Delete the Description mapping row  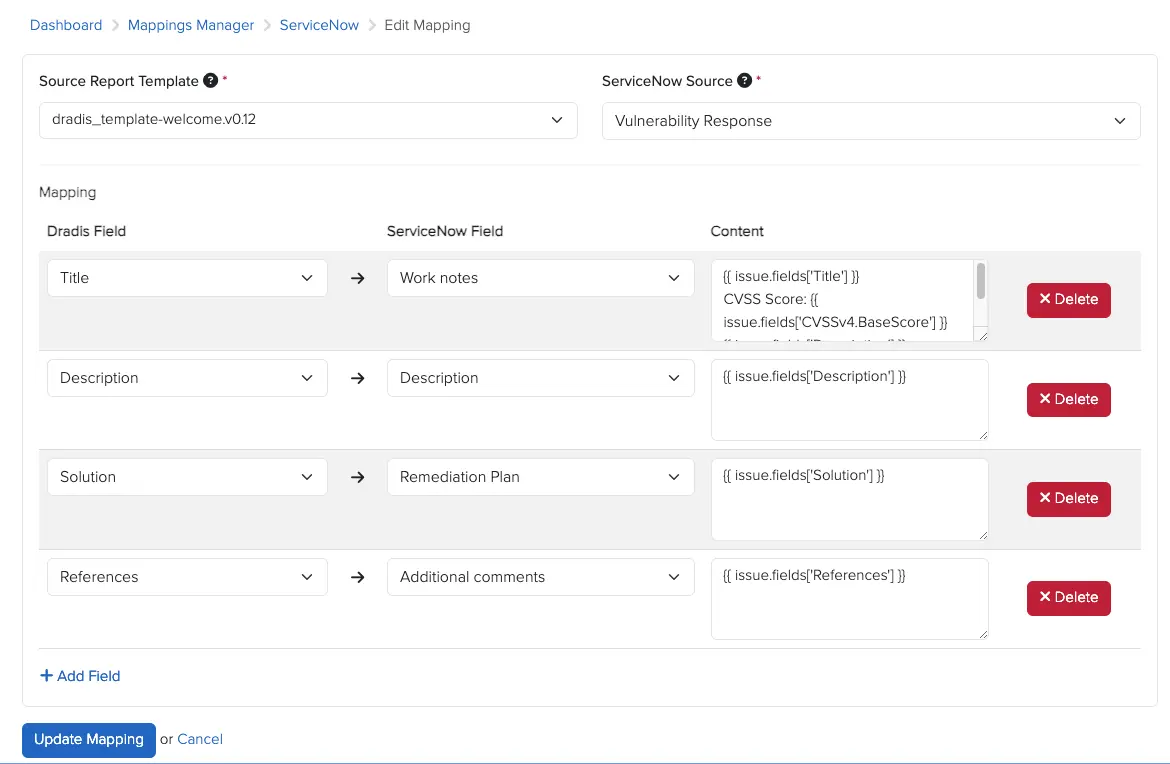click(x=1069, y=400)
